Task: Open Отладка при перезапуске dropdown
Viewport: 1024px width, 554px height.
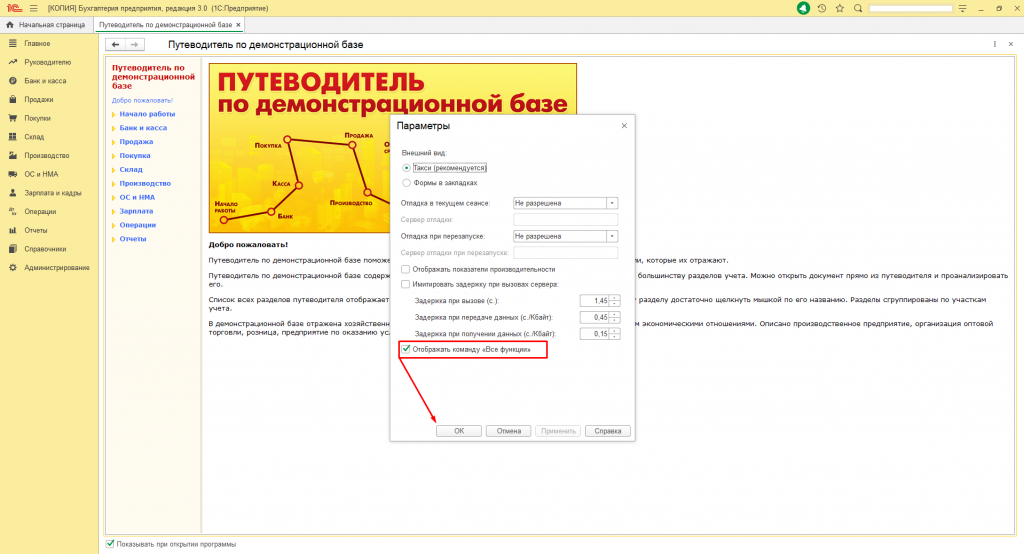Action: point(612,236)
